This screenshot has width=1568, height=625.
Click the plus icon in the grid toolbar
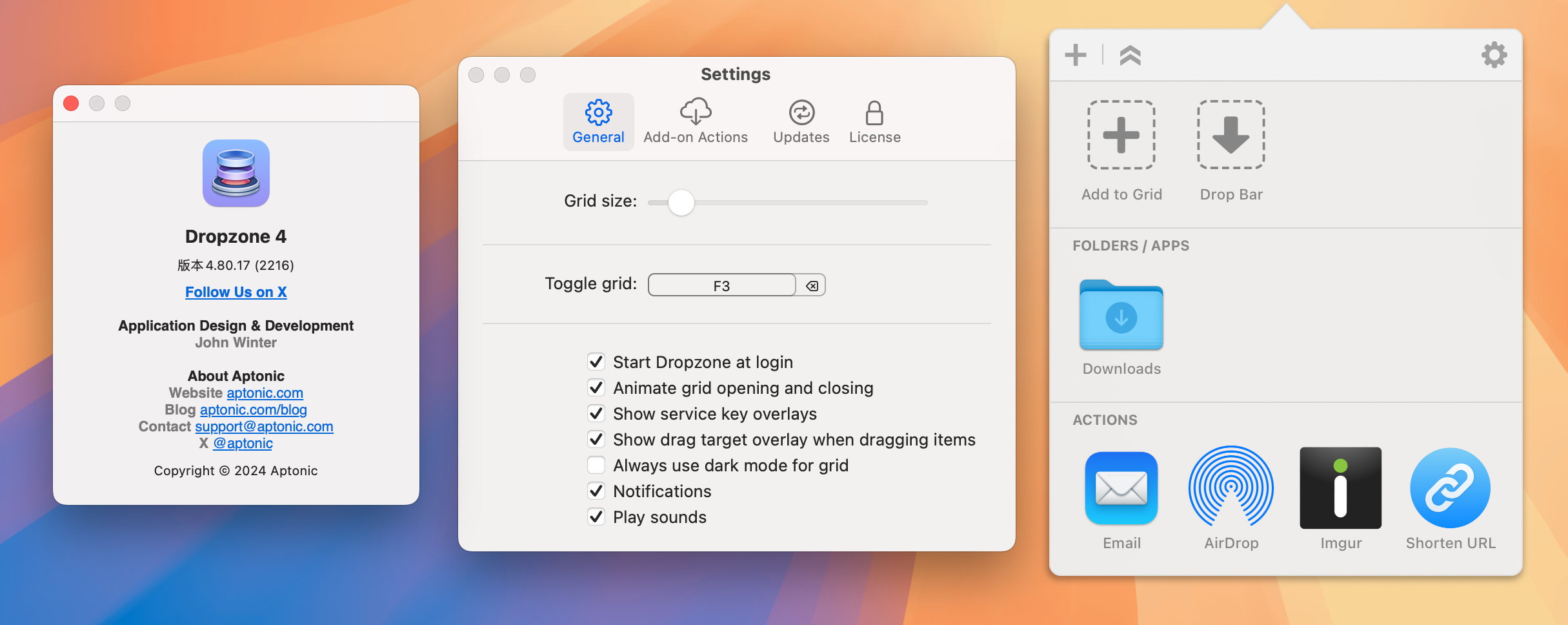pos(1076,55)
